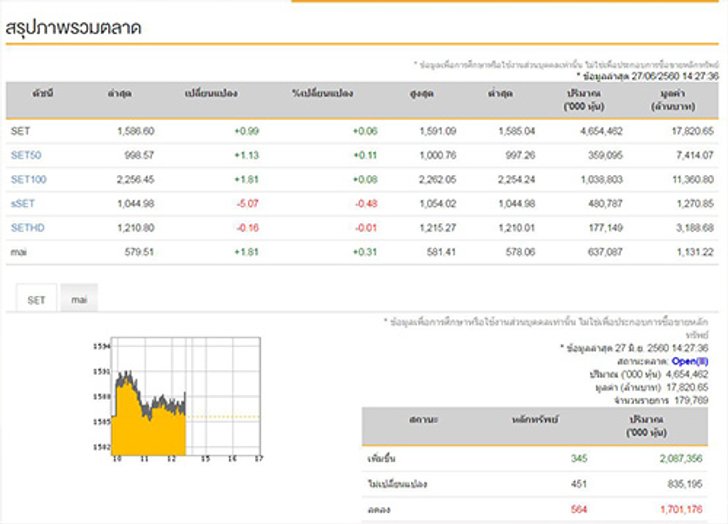This screenshot has width=728, height=524.
Task: Select declining securities count 564
Action: 579,509
